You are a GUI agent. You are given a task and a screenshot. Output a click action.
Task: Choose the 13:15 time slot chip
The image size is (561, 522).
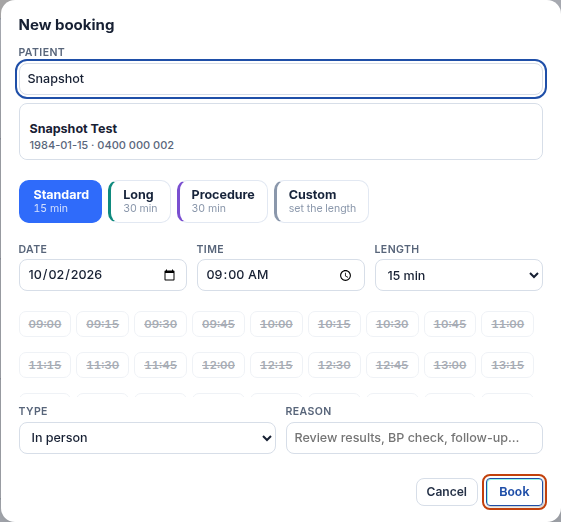[x=508, y=365]
